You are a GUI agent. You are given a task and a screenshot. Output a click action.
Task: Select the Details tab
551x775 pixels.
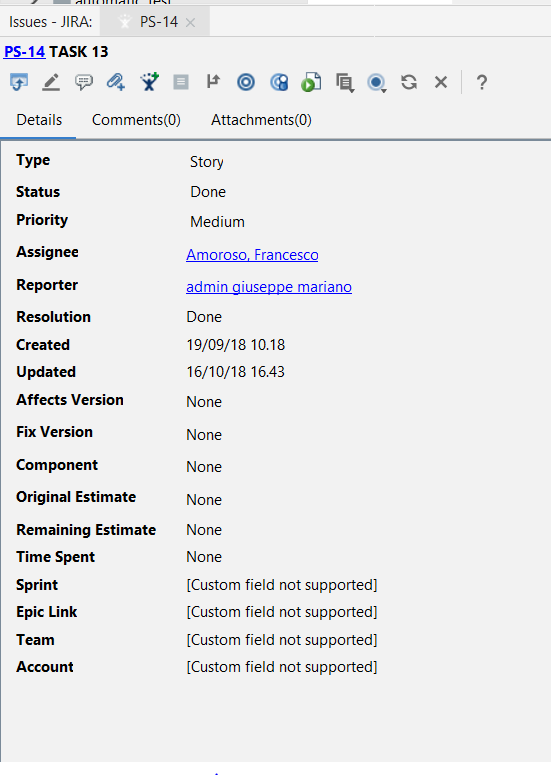(39, 120)
